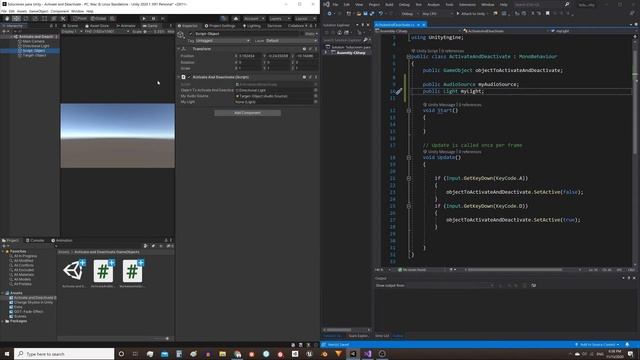Click the taskbar search box
The height and width of the screenshot is (360, 640).
(64, 354)
